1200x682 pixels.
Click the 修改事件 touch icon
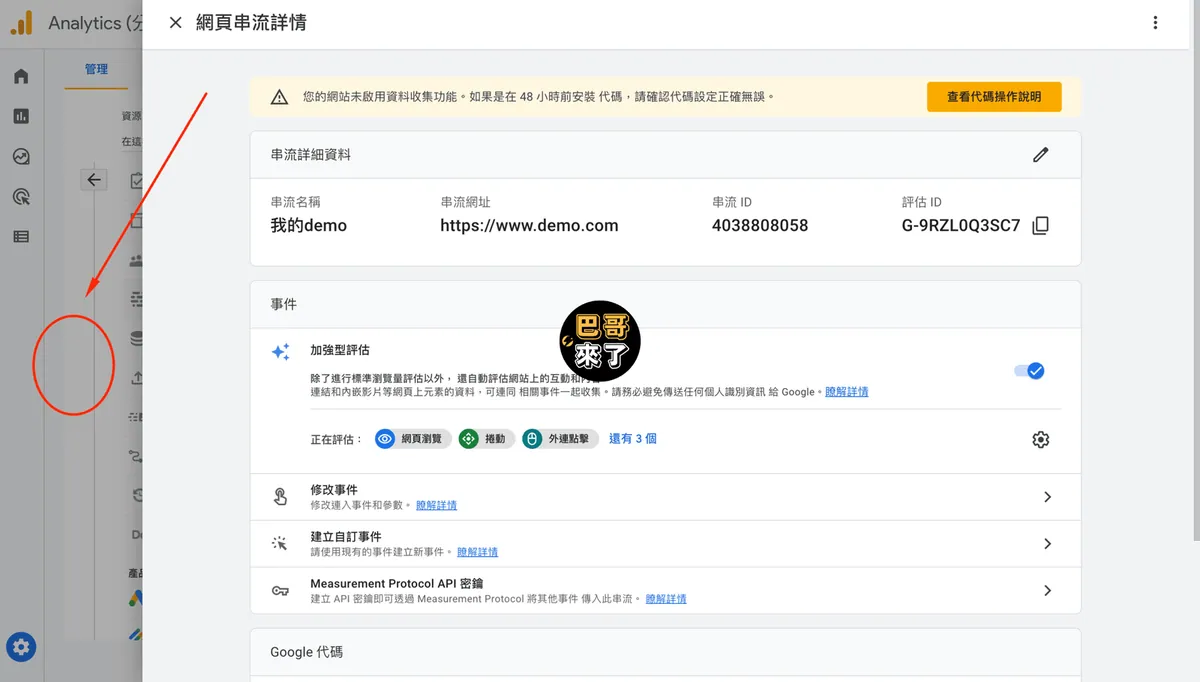click(280, 497)
